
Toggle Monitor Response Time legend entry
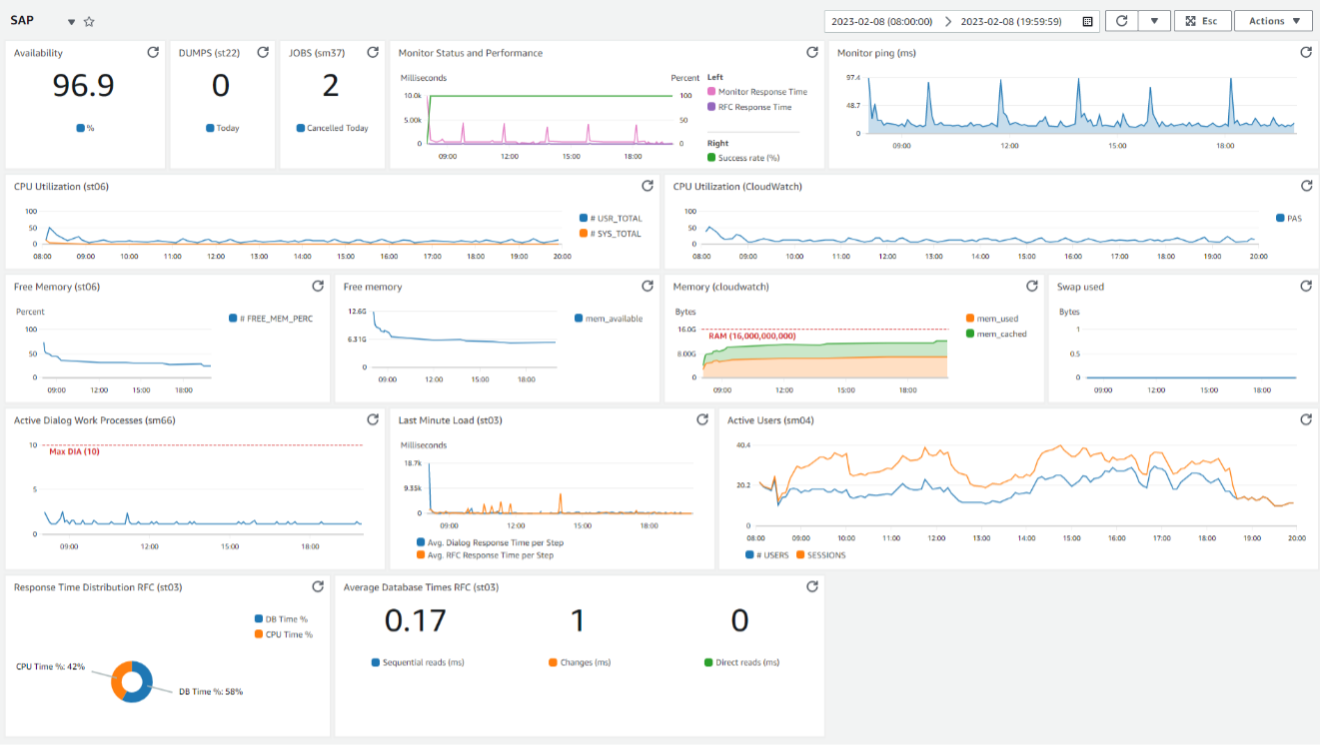tap(757, 92)
